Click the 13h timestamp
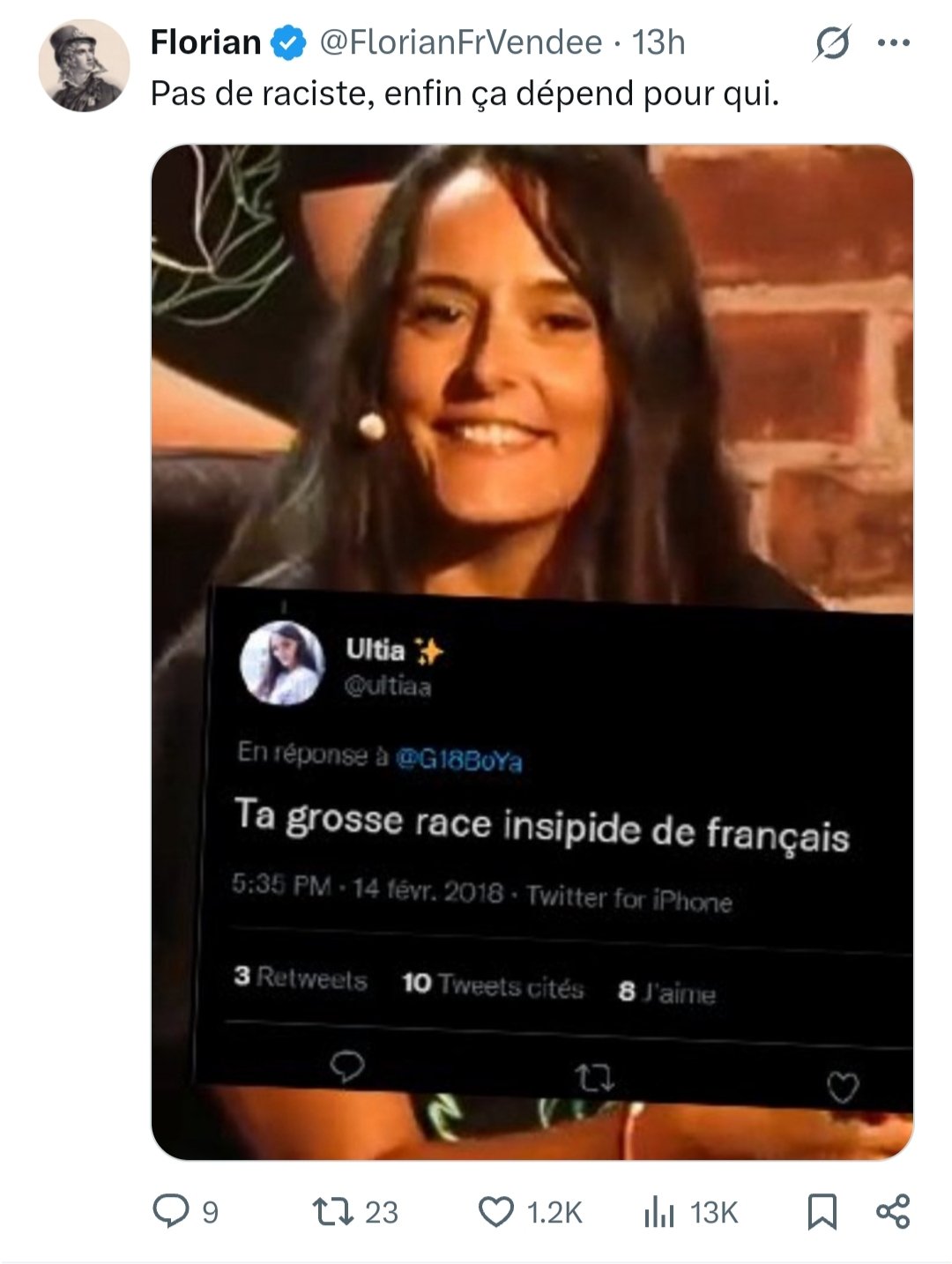 (x=658, y=41)
